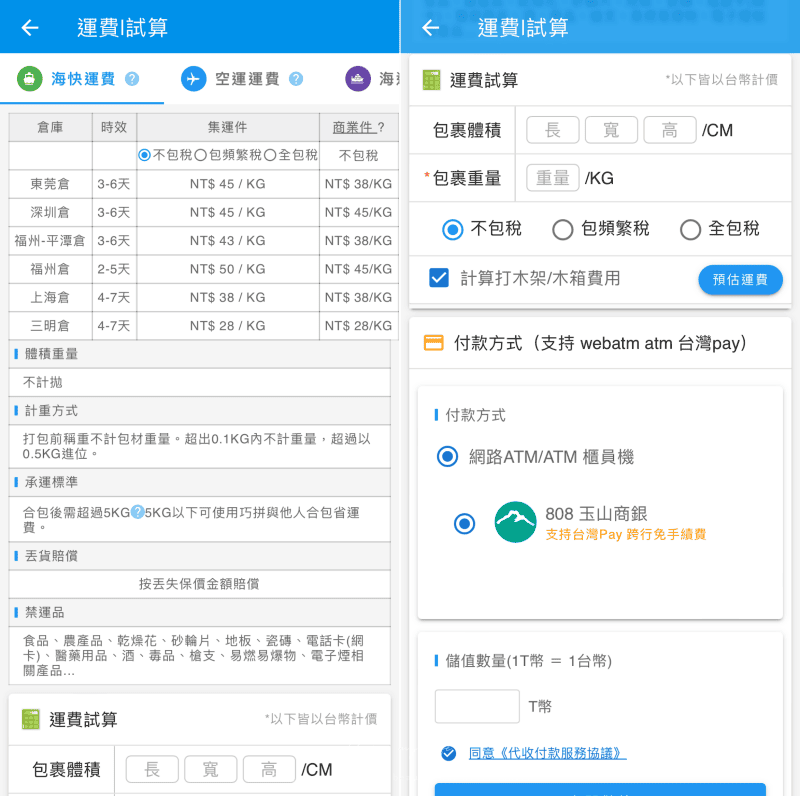This screenshot has height=796, width=800.
Task: Click 寬 width field in right panel
Action: point(611,130)
